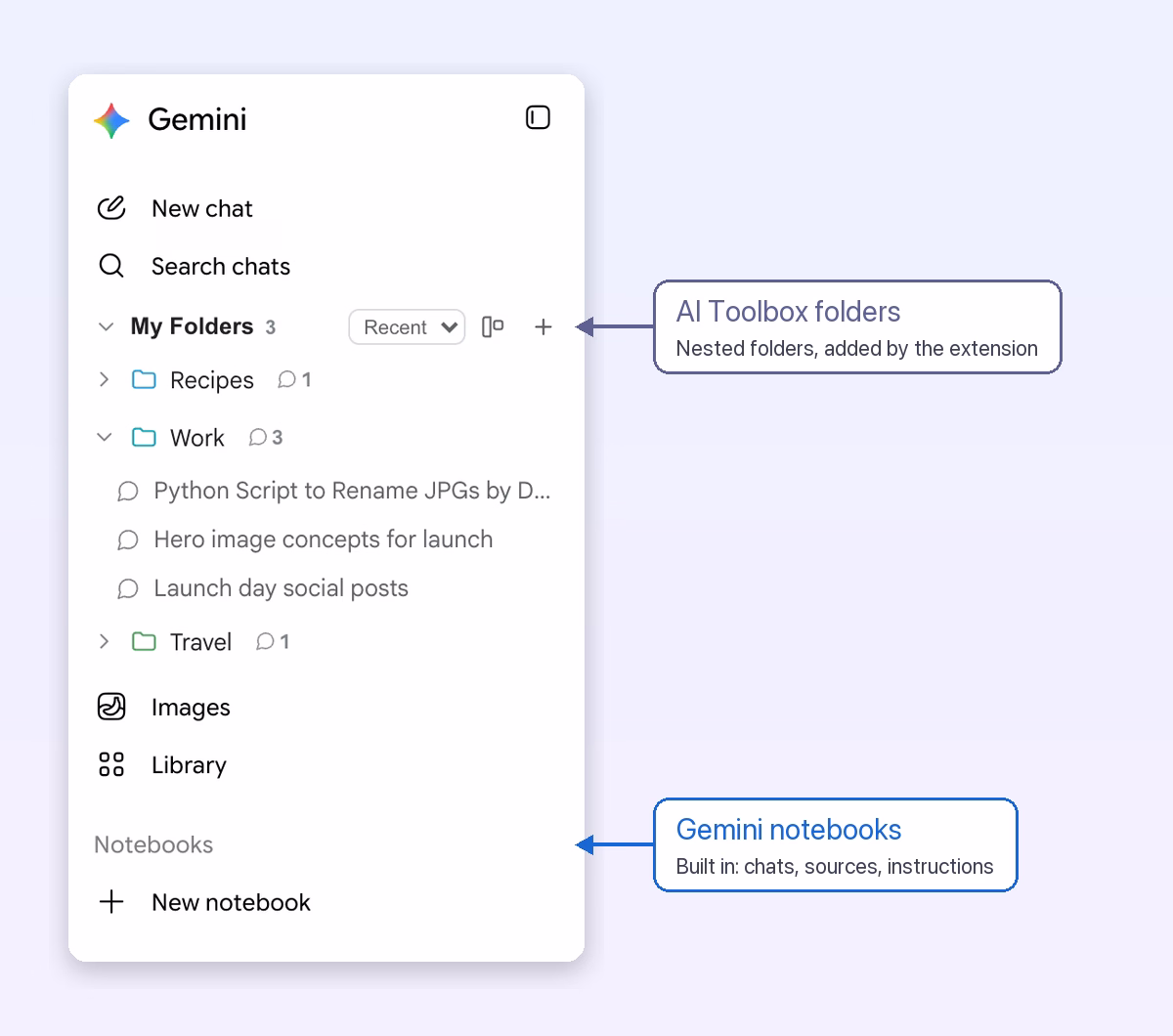Screen dimensions: 1173x1036
Task: Start a New chat
Action: pyautogui.click(x=201, y=208)
